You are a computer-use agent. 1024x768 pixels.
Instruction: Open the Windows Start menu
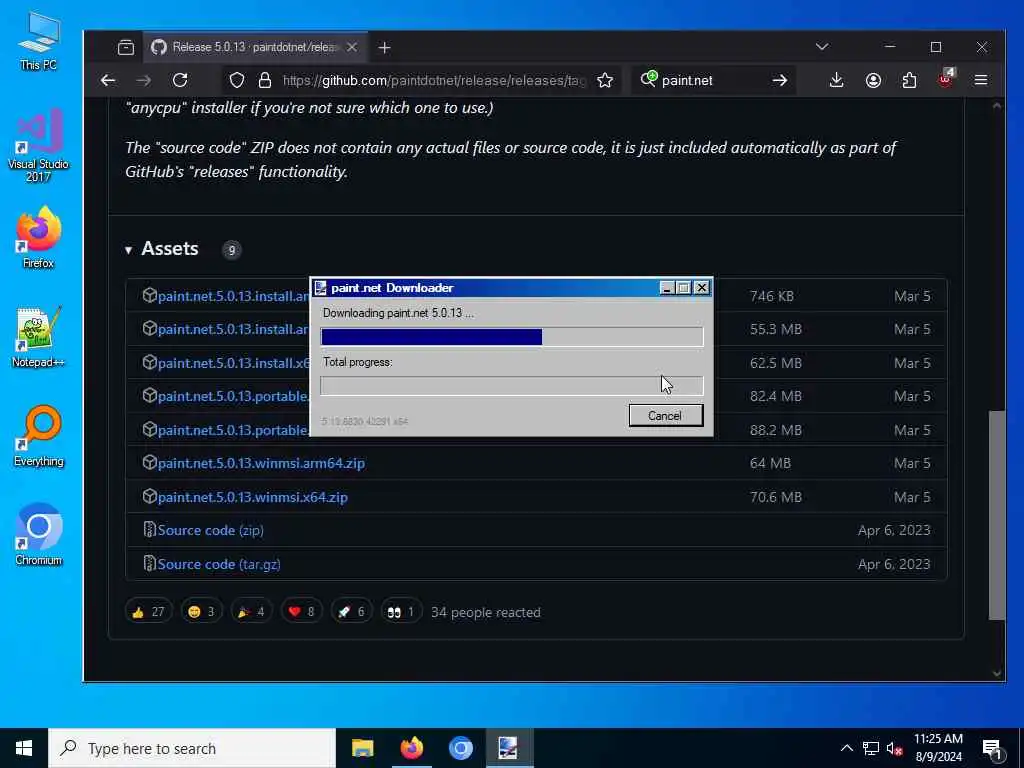[24, 748]
